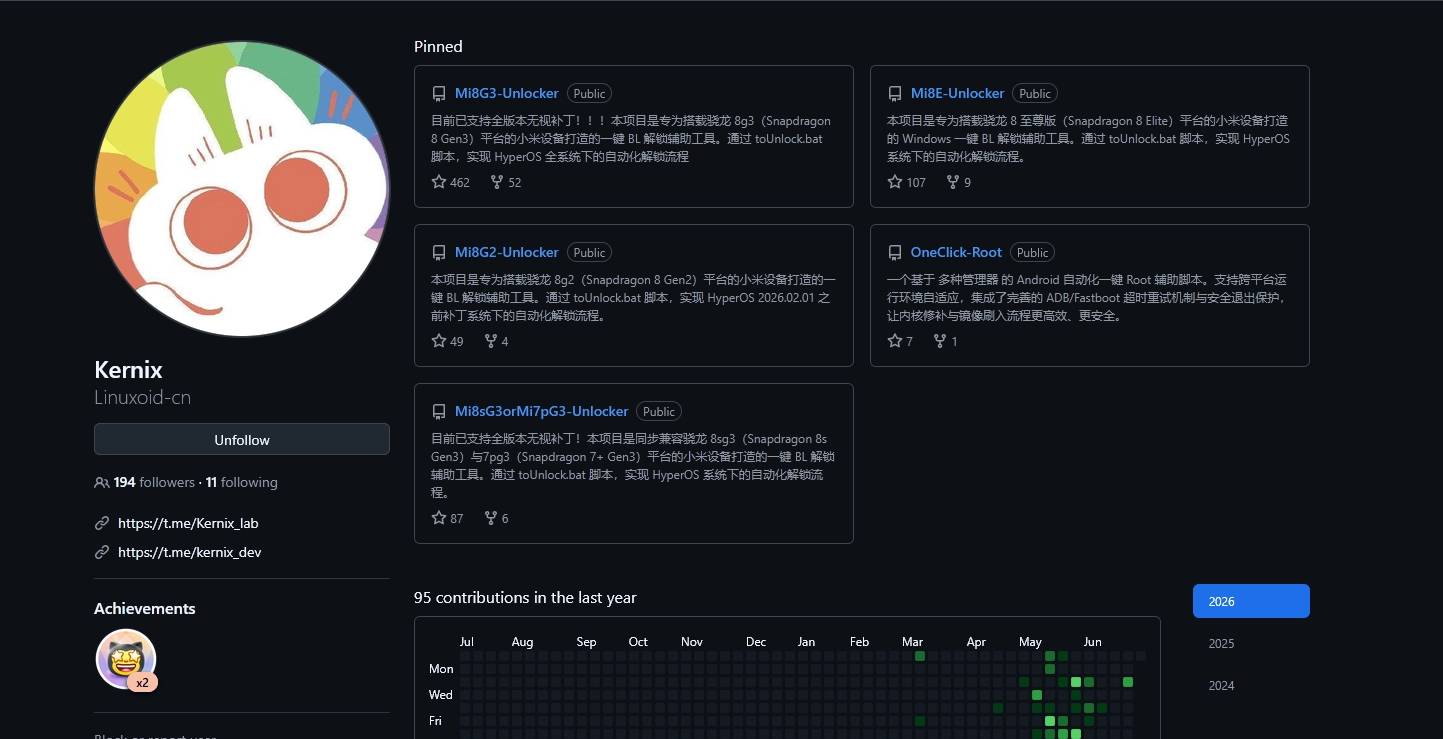The width and height of the screenshot is (1443, 739).
Task: Click the repository icon beside Mi8G3-Unlocker
Action: [x=439, y=94]
